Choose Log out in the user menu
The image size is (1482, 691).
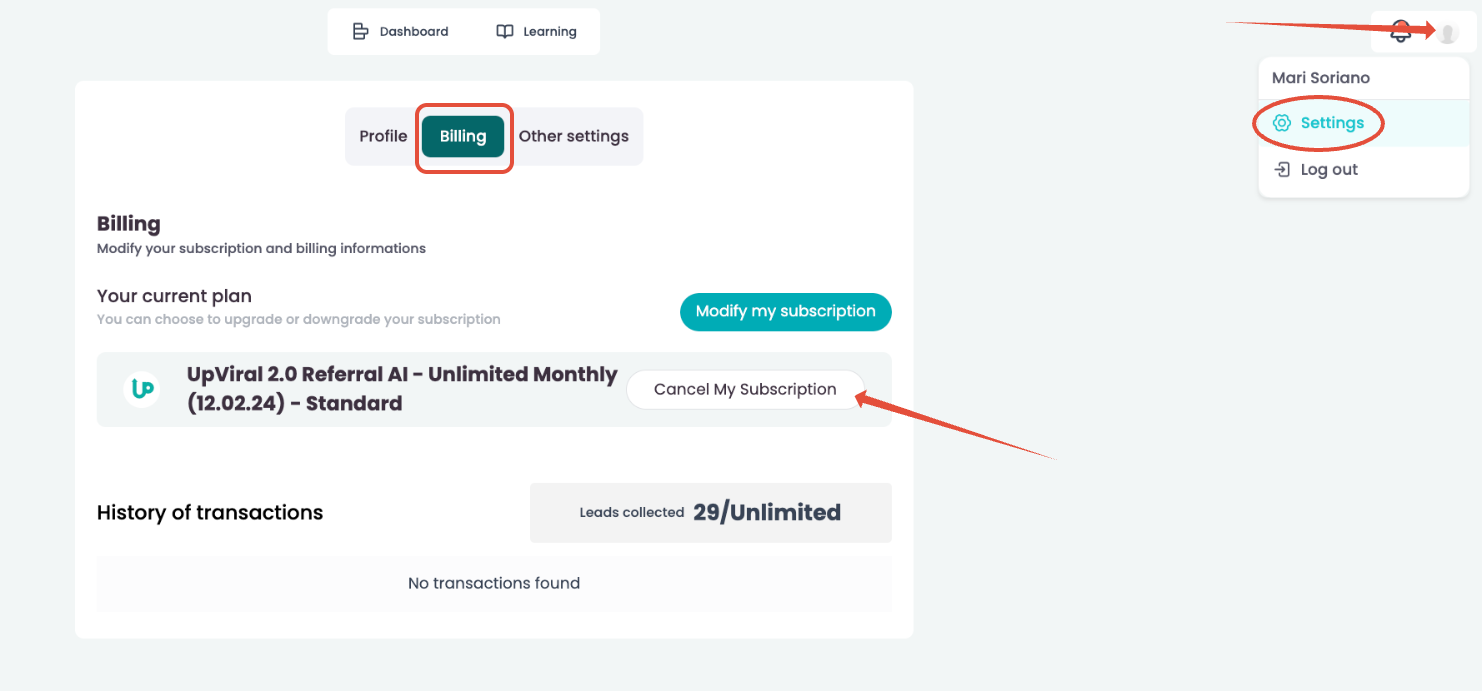pyautogui.click(x=1363, y=170)
